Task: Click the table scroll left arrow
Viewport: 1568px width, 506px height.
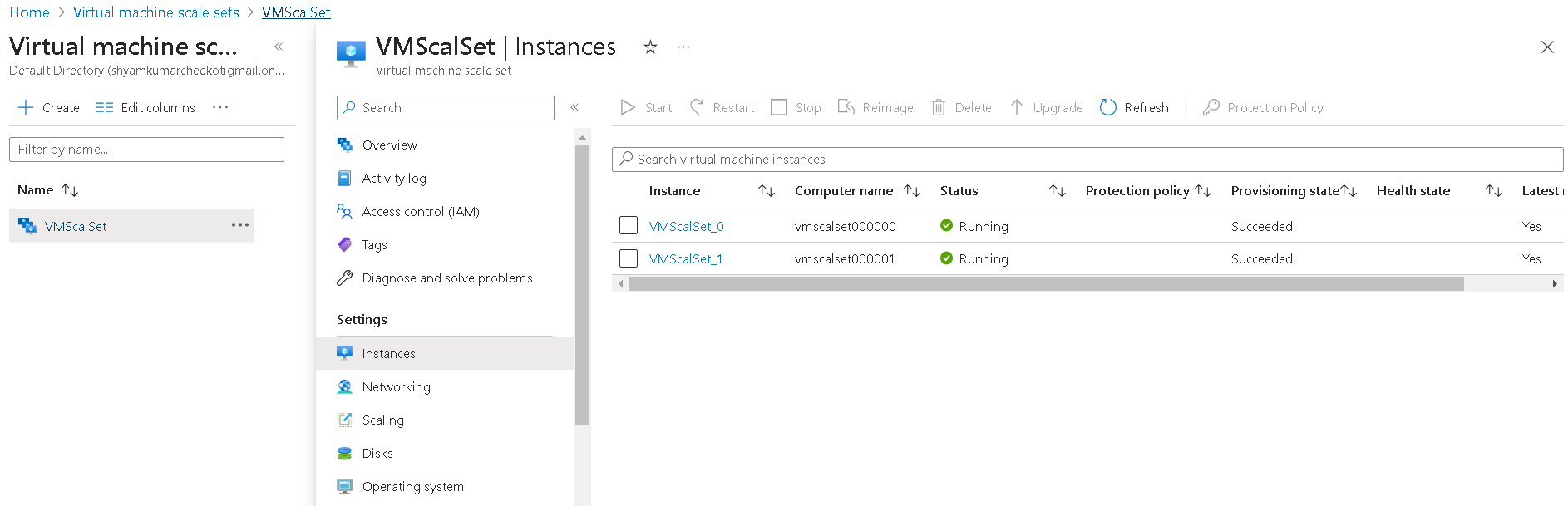Action: click(x=620, y=284)
